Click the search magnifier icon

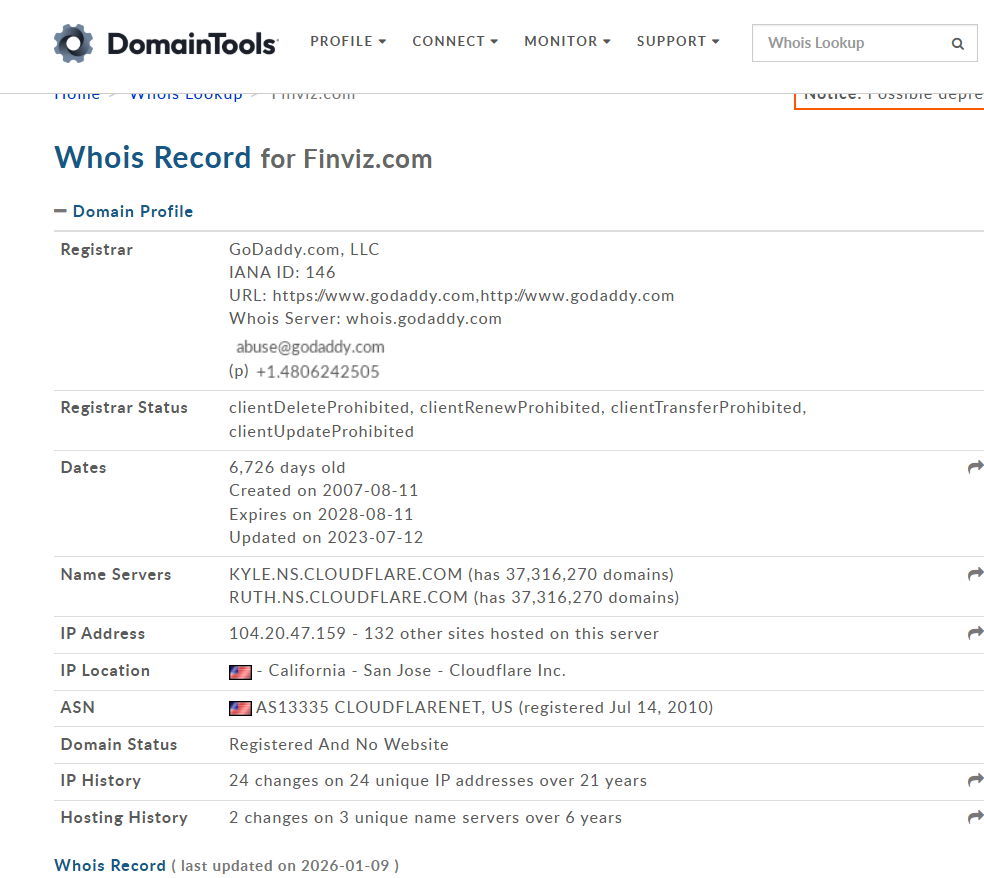click(957, 44)
